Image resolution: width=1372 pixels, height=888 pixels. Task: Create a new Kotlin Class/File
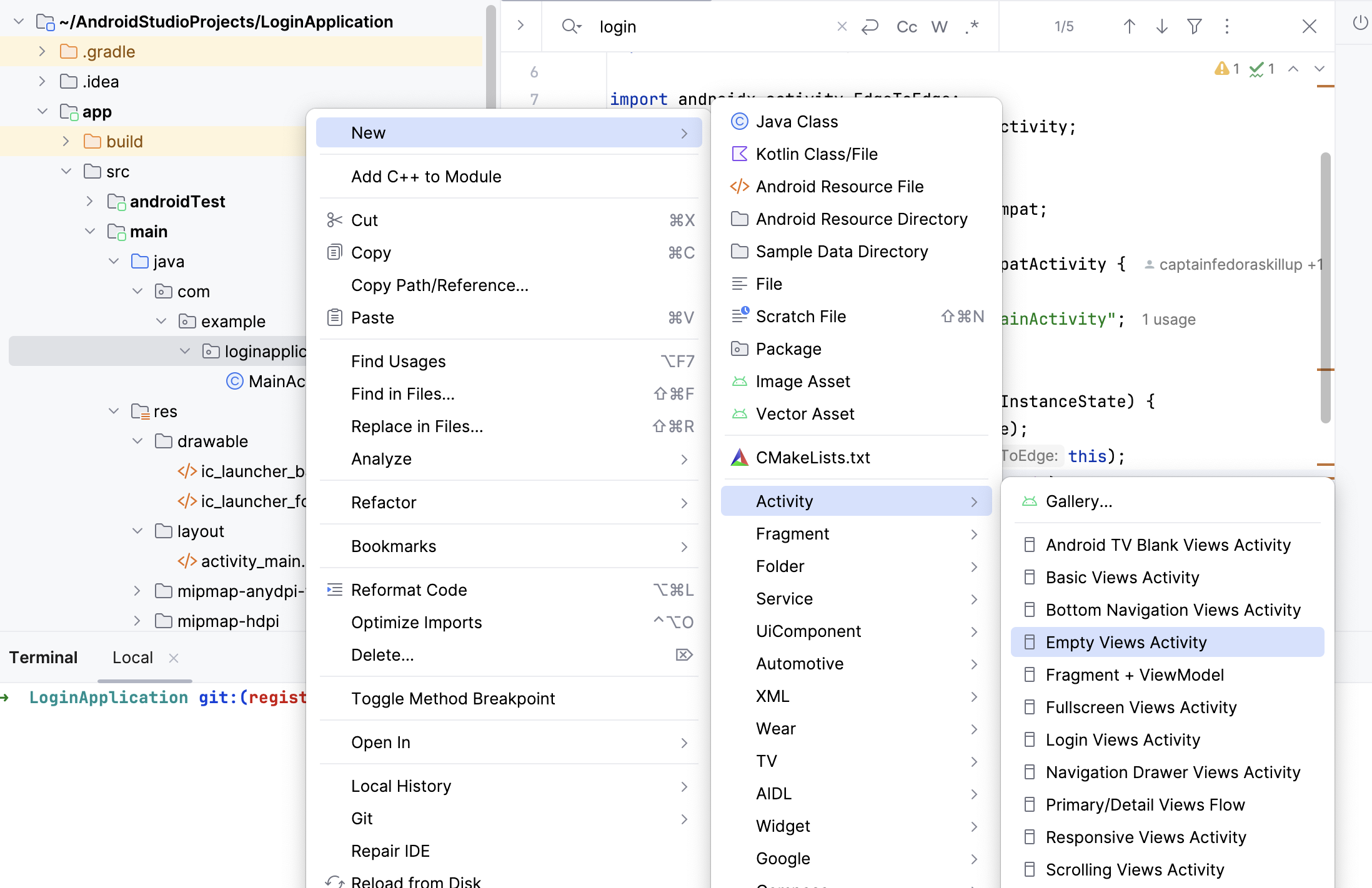(x=857, y=154)
